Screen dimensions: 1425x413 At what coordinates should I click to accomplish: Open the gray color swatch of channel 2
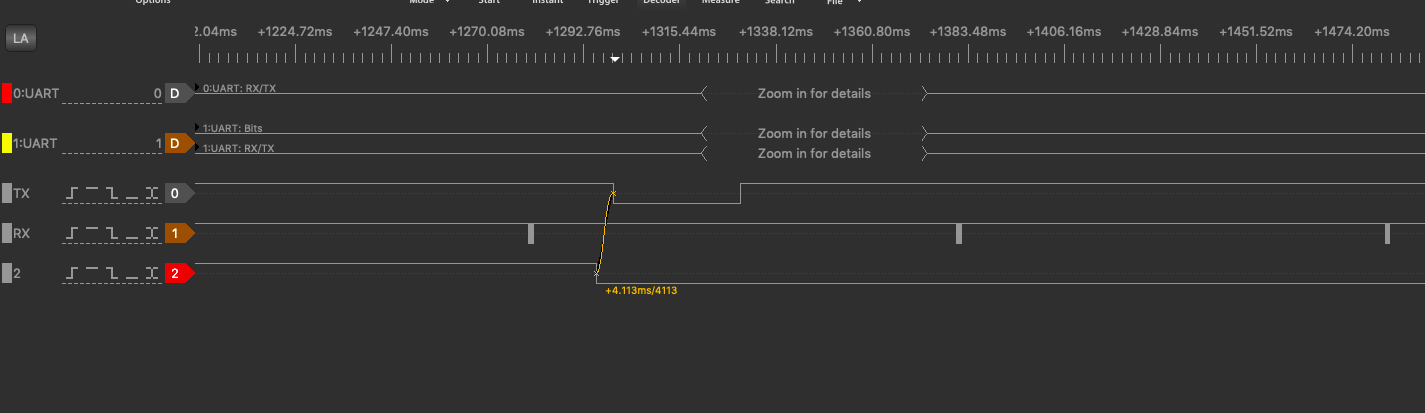7,273
